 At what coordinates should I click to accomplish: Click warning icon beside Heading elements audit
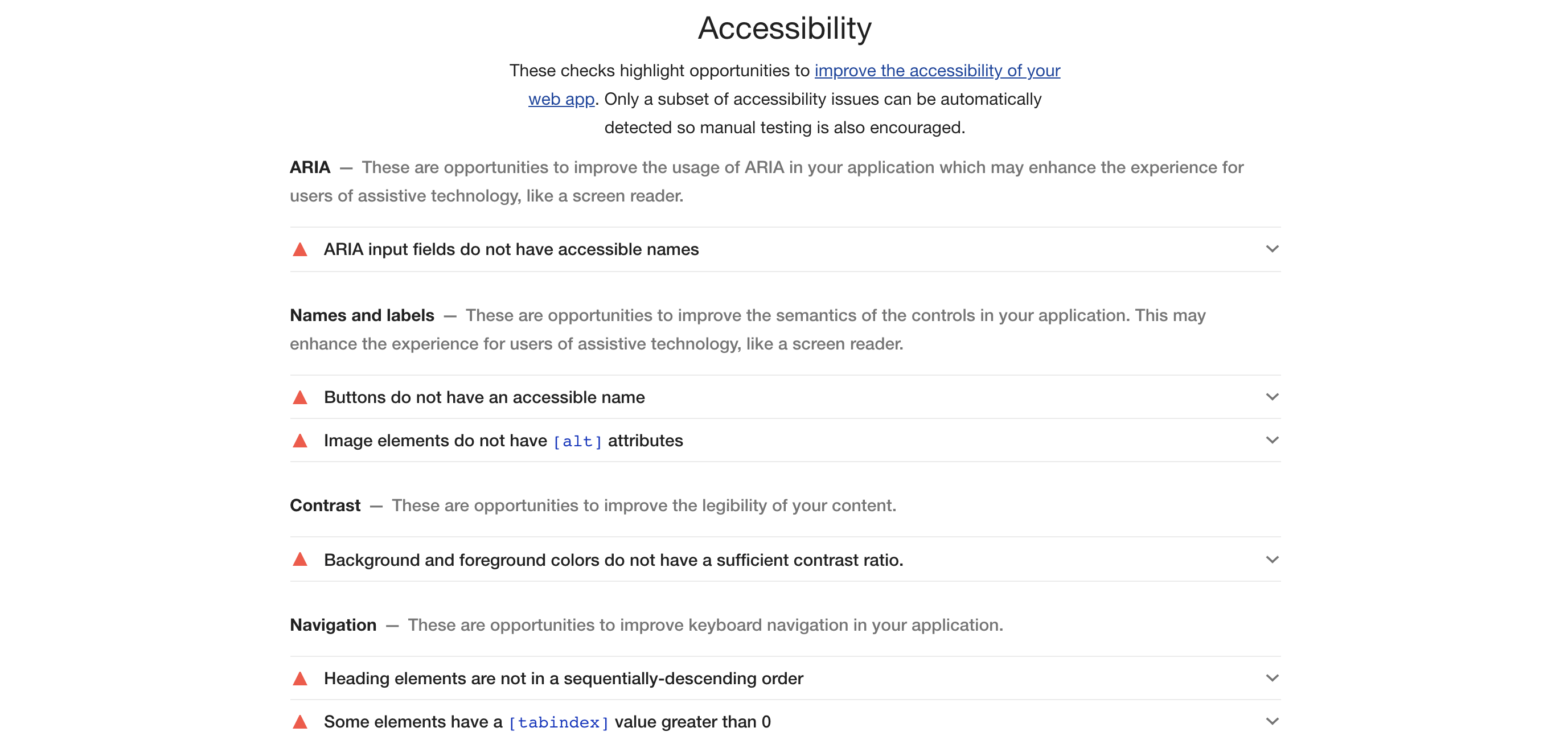(x=300, y=679)
